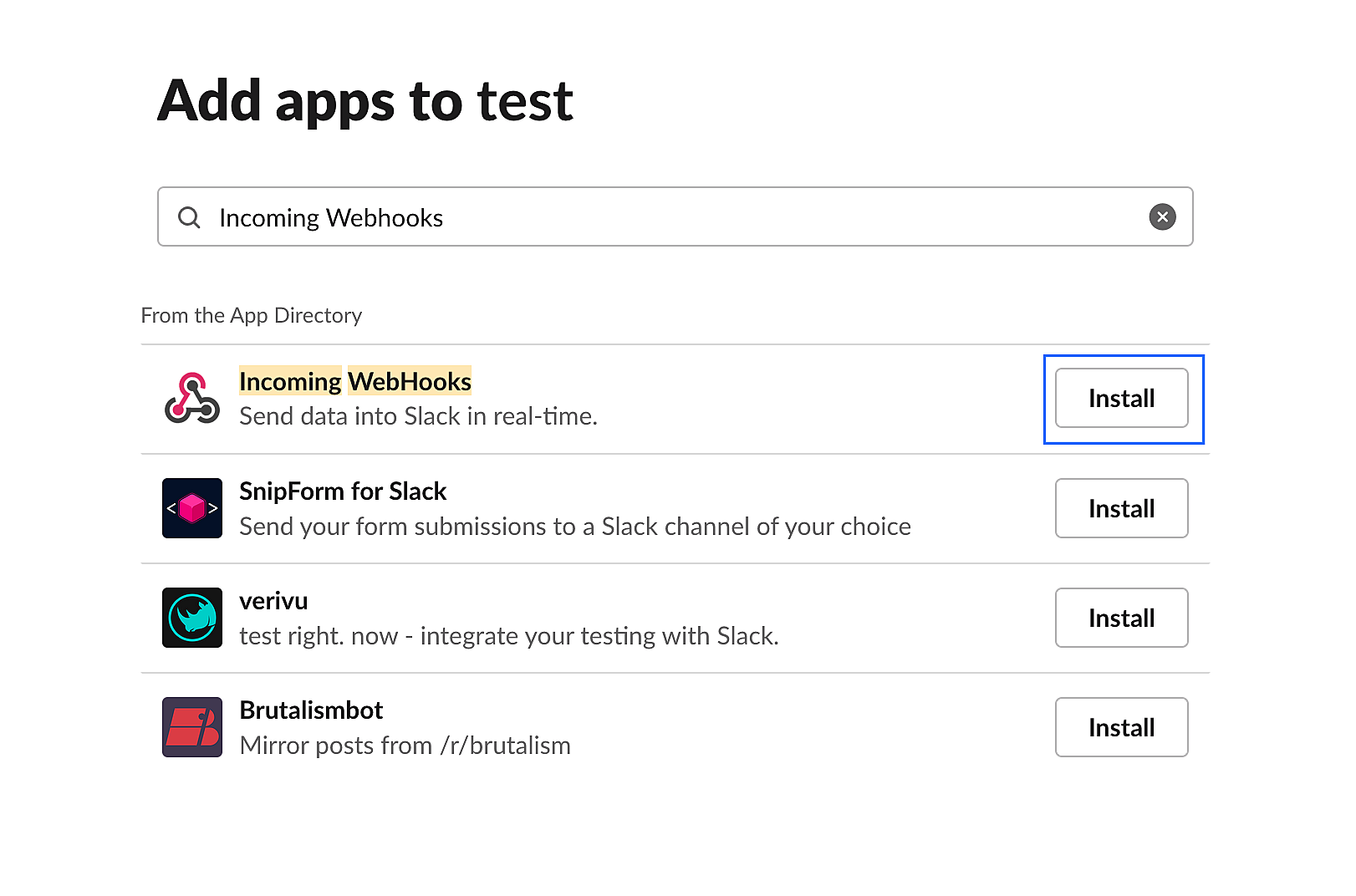Screen dimensions: 1356x896
Task: Click the Brutalismbot app icon
Action: (x=191, y=727)
